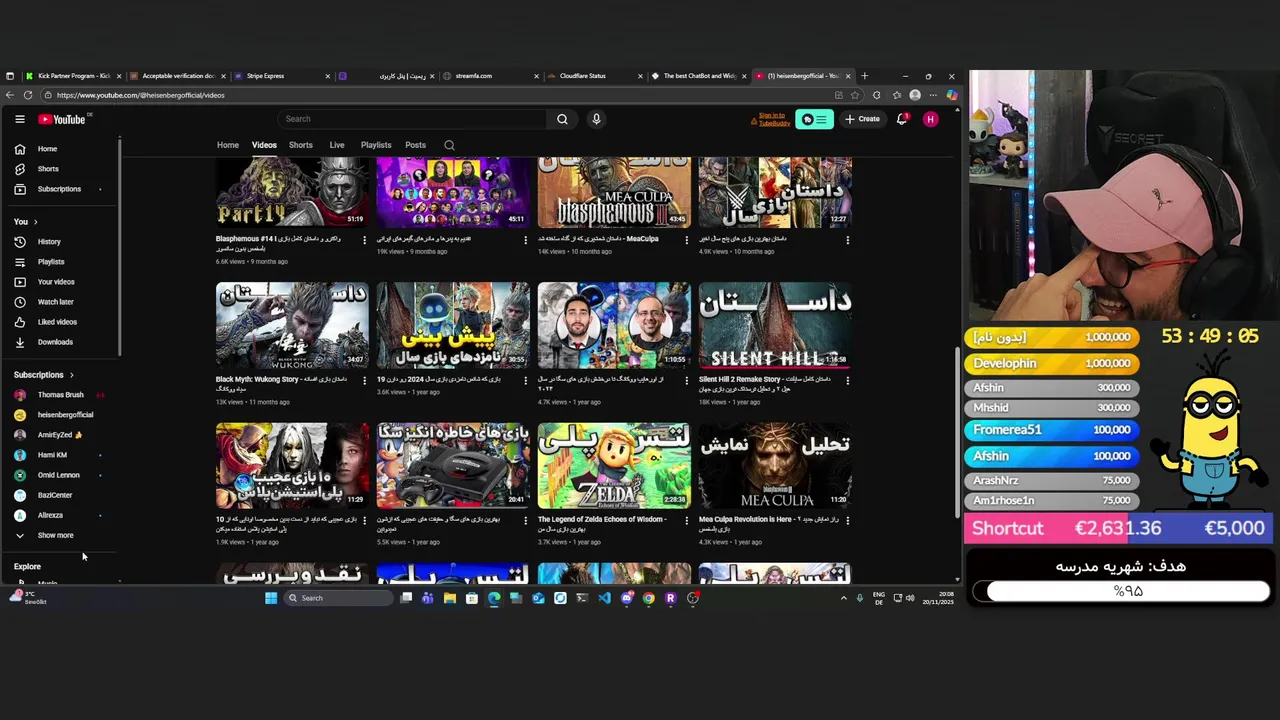Click the YouTube logo

tap(62, 119)
